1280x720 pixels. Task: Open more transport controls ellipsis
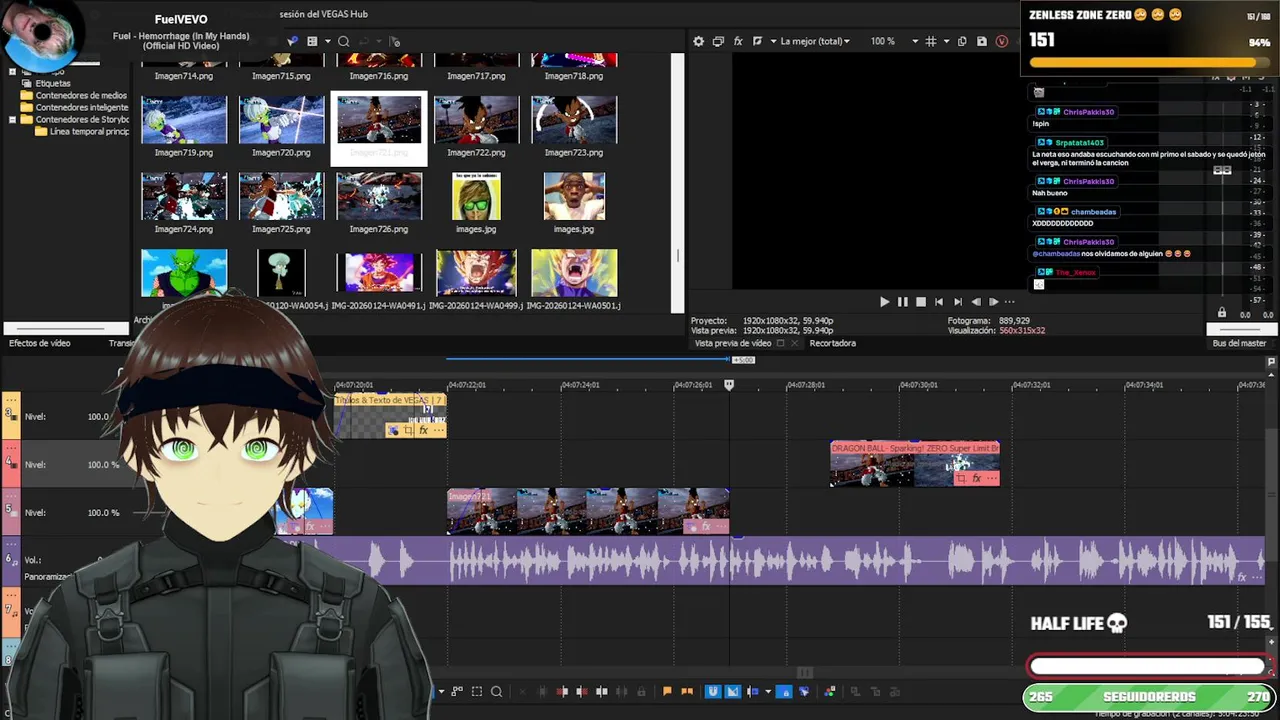pyautogui.click(x=1009, y=301)
